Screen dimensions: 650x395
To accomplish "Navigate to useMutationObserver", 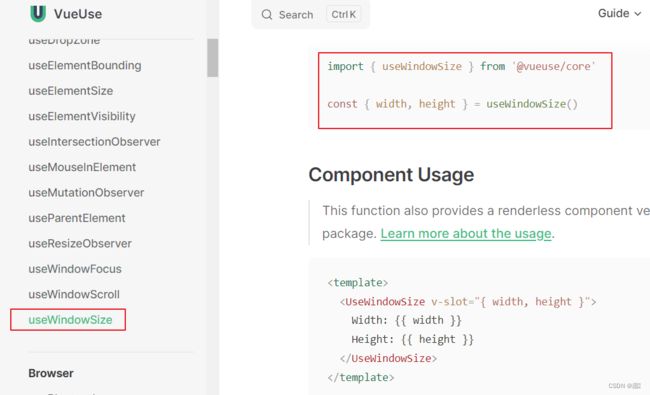I will click(x=86, y=193).
